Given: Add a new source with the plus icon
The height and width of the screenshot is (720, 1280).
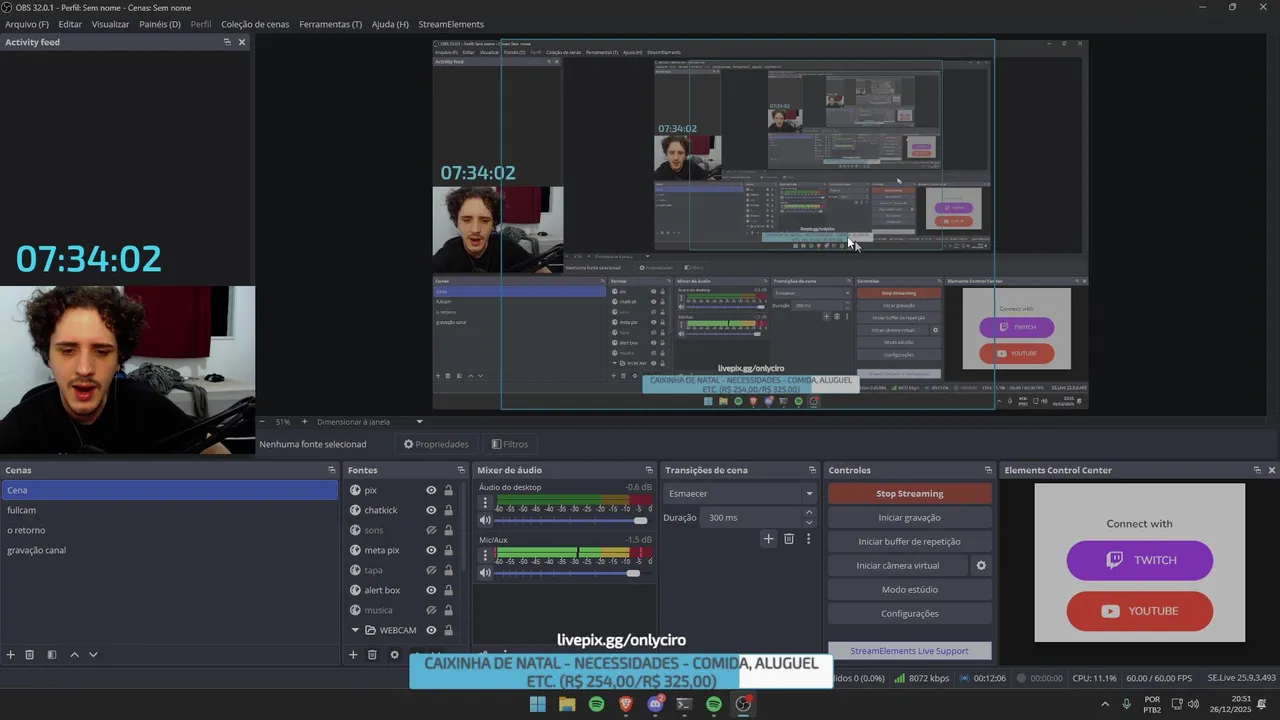Looking at the screenshot, I should 353,655.
